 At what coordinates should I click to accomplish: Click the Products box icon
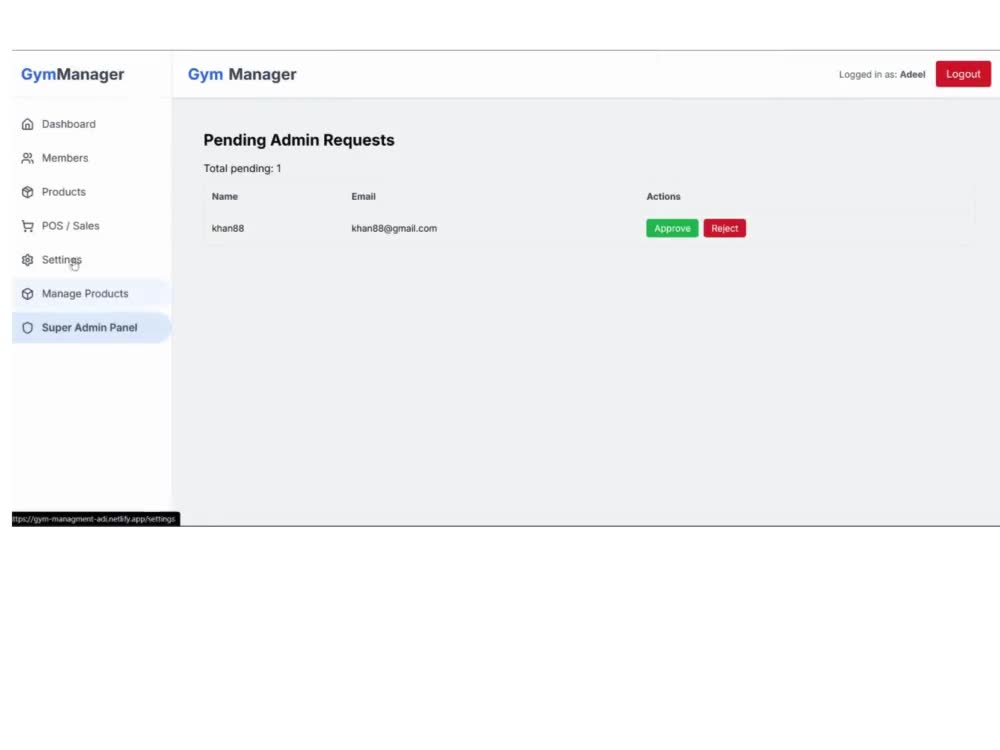tap(27, 192)
